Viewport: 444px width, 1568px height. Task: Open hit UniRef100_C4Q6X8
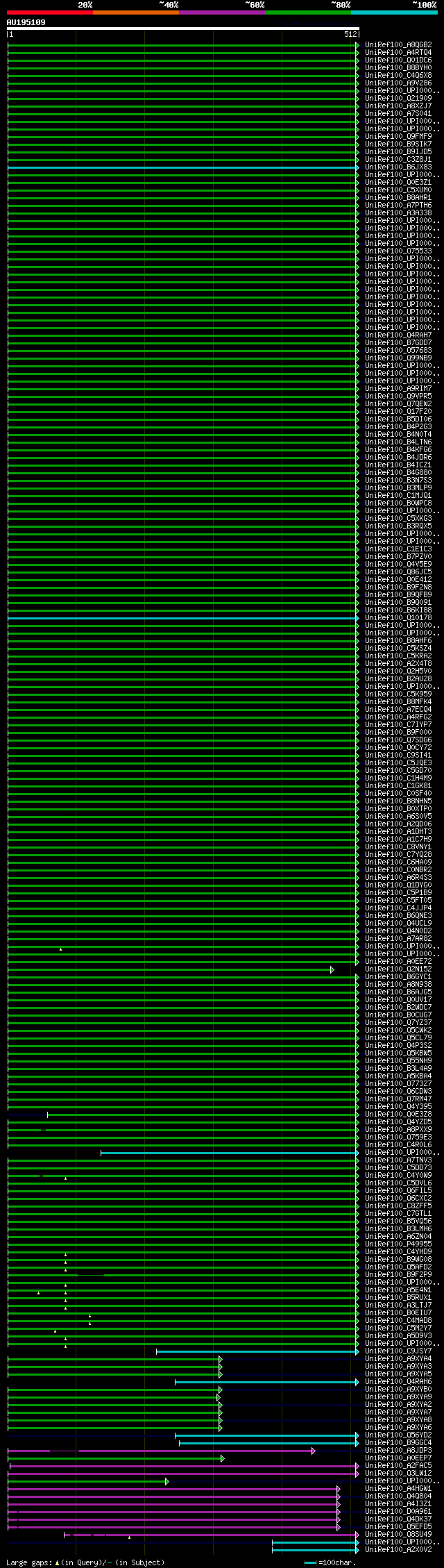pyautogui.click(x=398, y=76)
